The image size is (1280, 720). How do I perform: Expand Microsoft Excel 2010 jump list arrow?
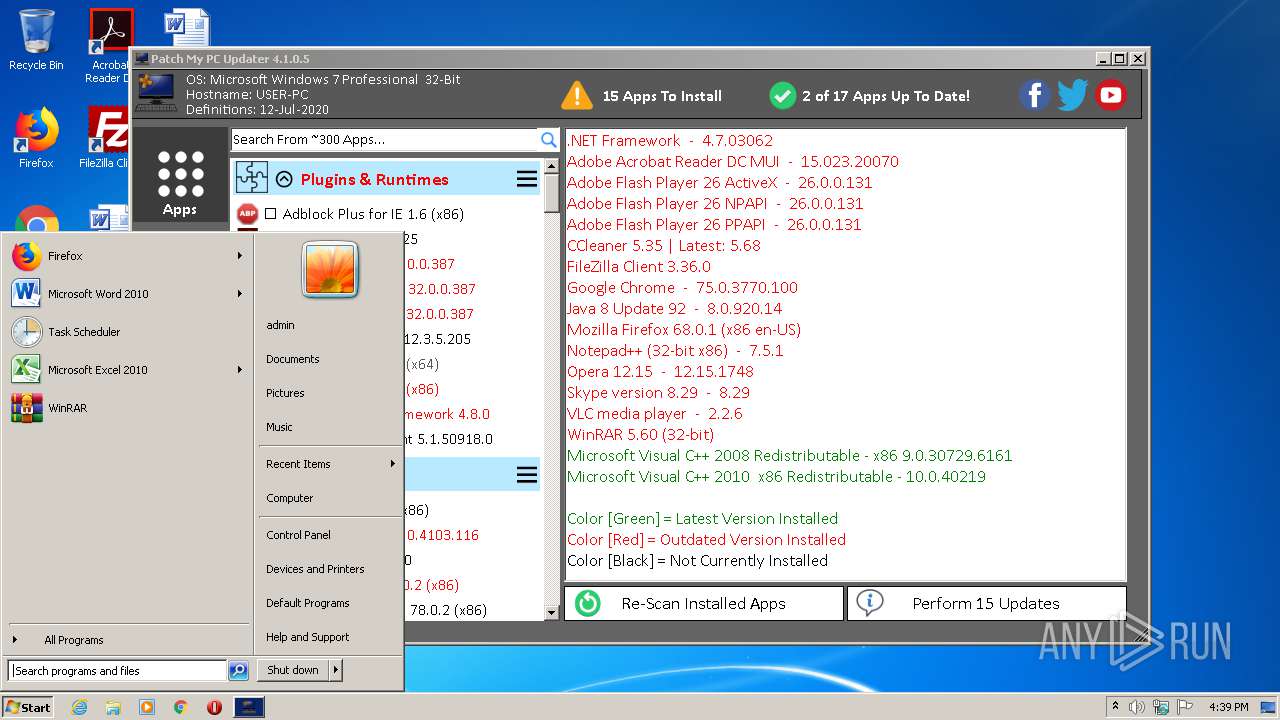pos(240,370)
